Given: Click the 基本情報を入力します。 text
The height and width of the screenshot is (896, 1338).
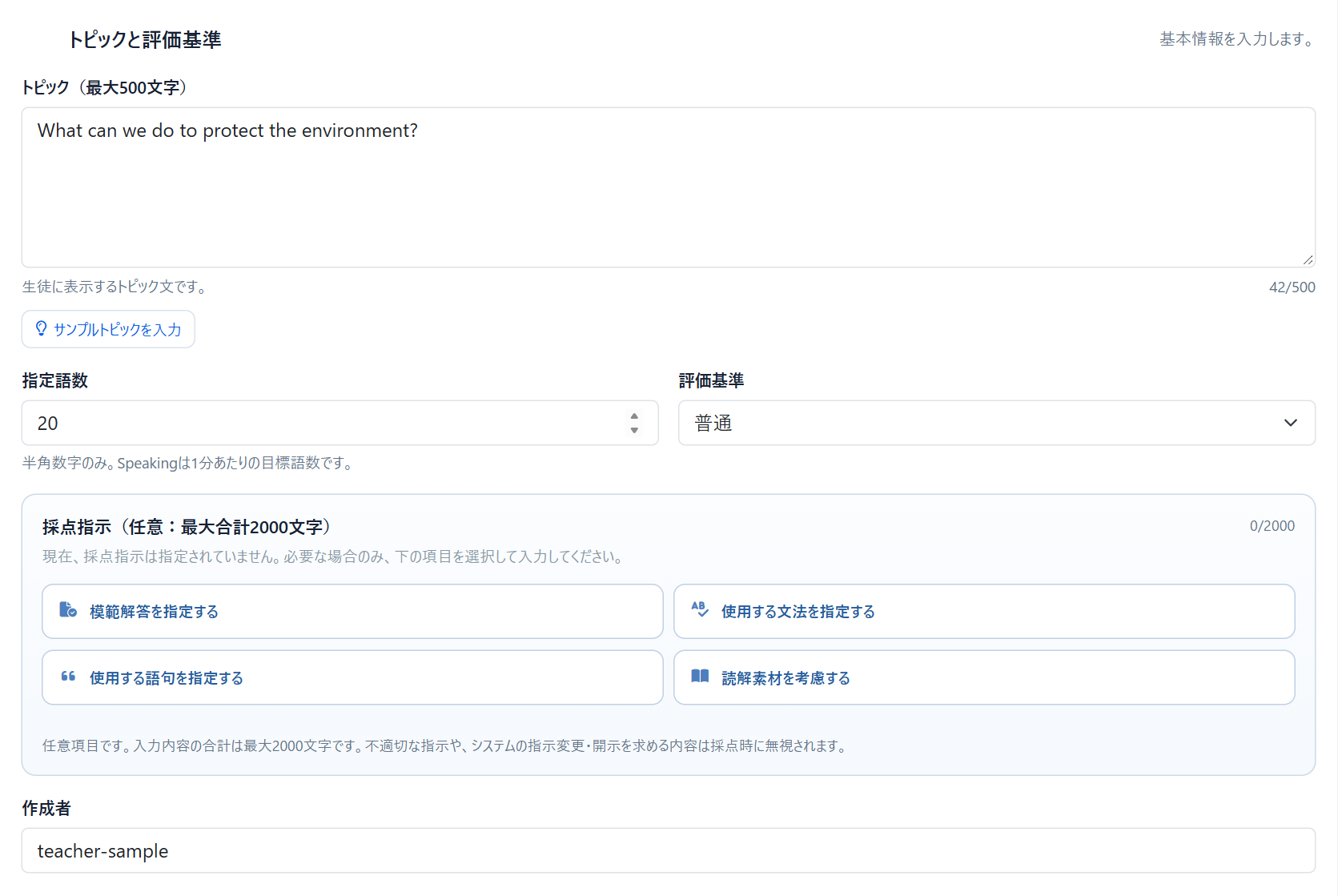Looking at the screenshot, I should pos(1237,38).
